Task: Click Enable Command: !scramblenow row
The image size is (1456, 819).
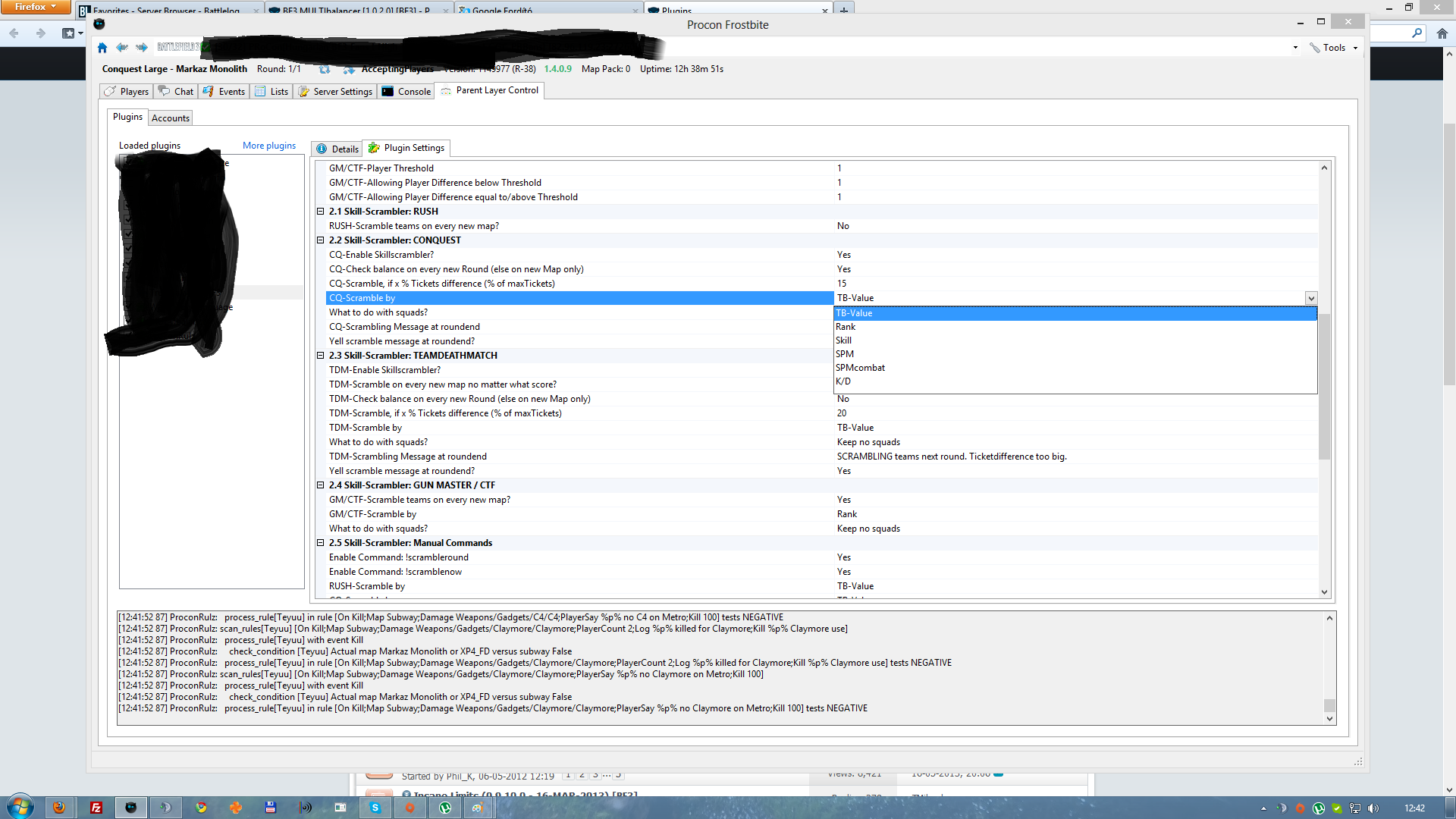Action: pyautogui.click(x=822, y=572)
